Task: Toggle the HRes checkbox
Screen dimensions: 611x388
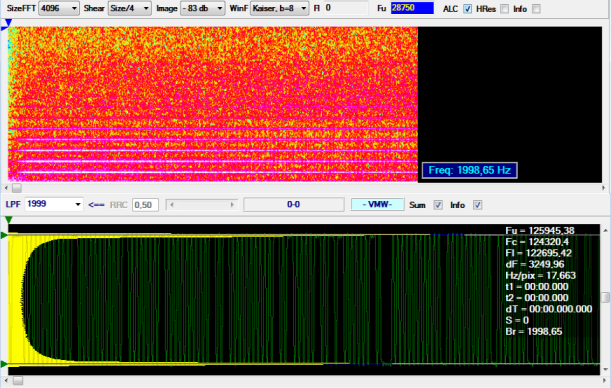Action: (x=504, y=9)
